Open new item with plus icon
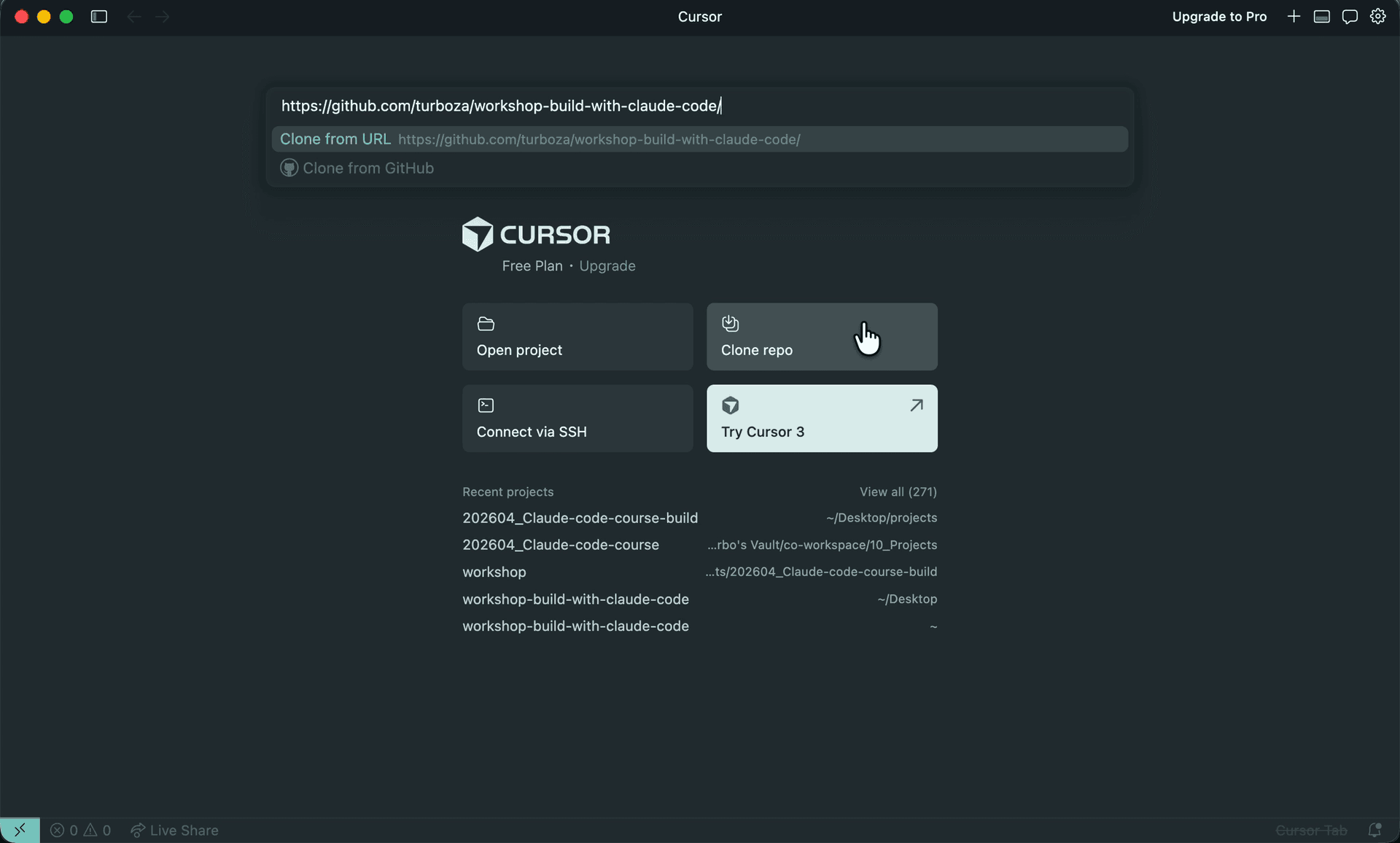The image size is (1400, 843). tap(1294, 16)
